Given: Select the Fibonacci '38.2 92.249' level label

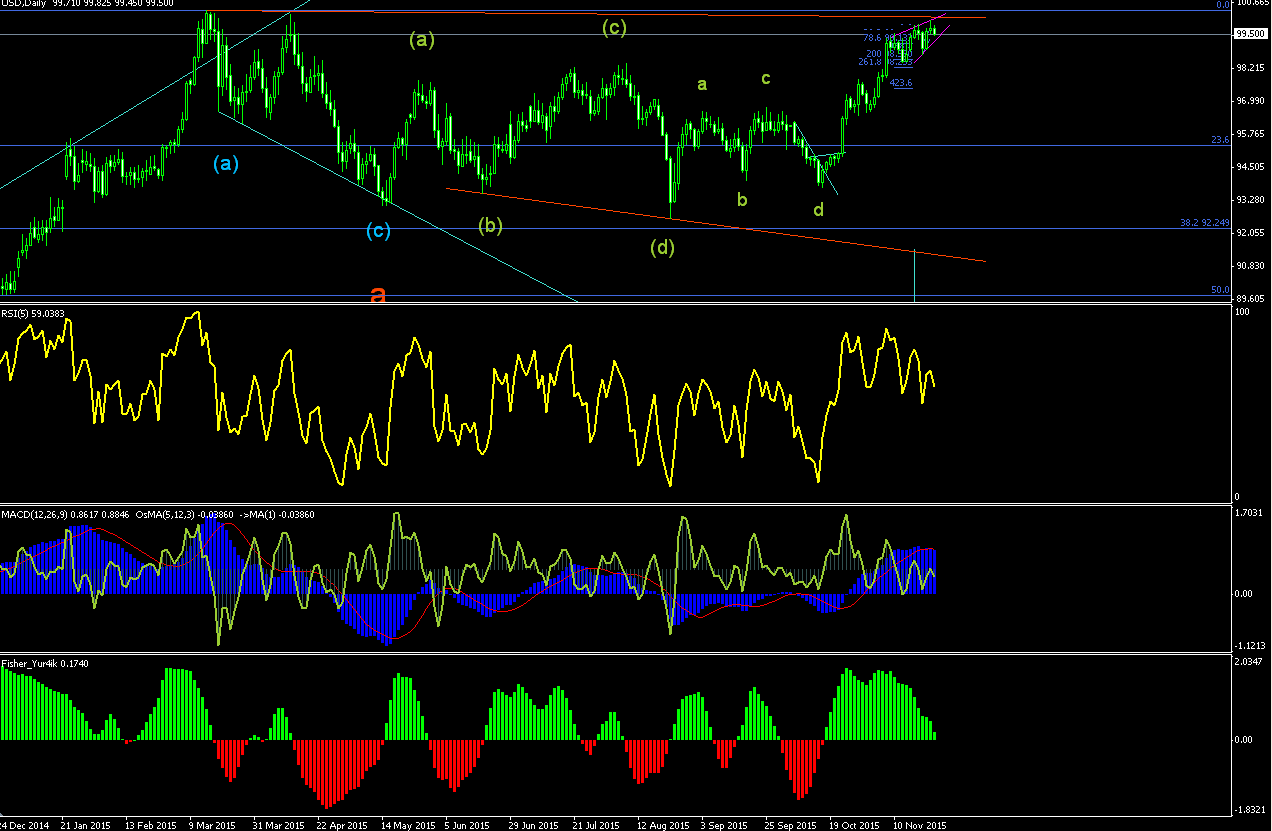Looking at the screenshot, I should tap(1204, 223).
